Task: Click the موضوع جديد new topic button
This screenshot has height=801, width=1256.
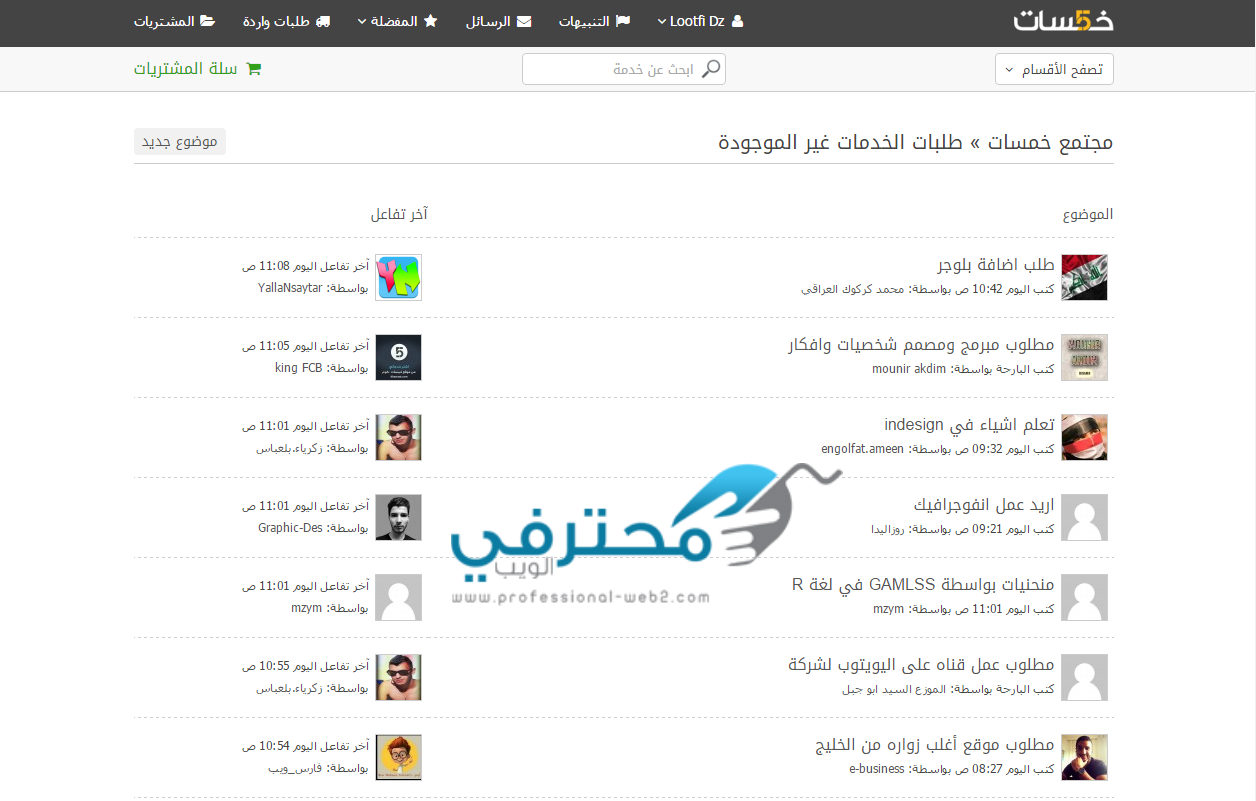Action: pos(180,142)
